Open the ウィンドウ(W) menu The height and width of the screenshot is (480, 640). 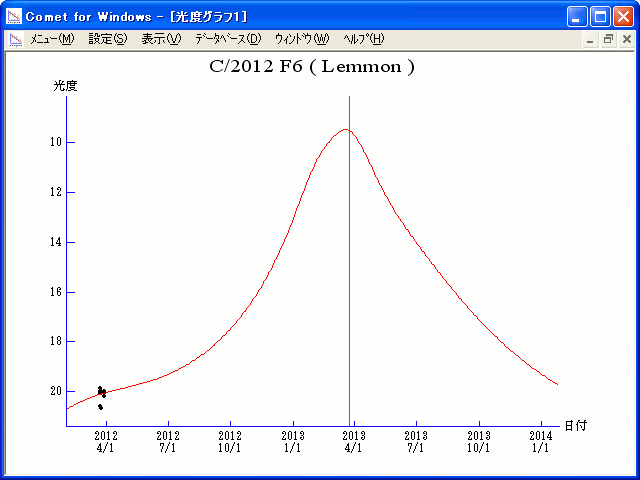click(x=302, y=39)
